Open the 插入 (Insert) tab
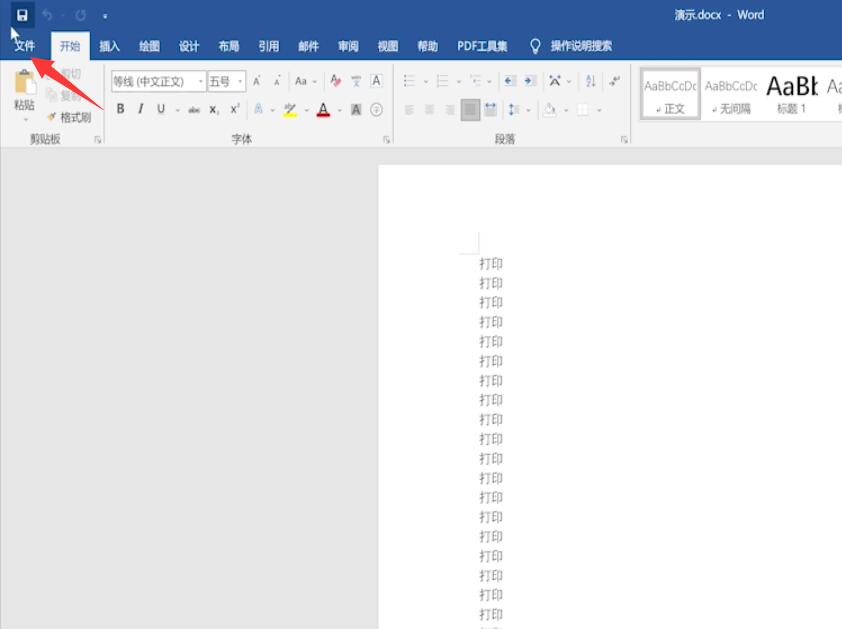Viewport: 842px width, 629px height. point(109,46)
